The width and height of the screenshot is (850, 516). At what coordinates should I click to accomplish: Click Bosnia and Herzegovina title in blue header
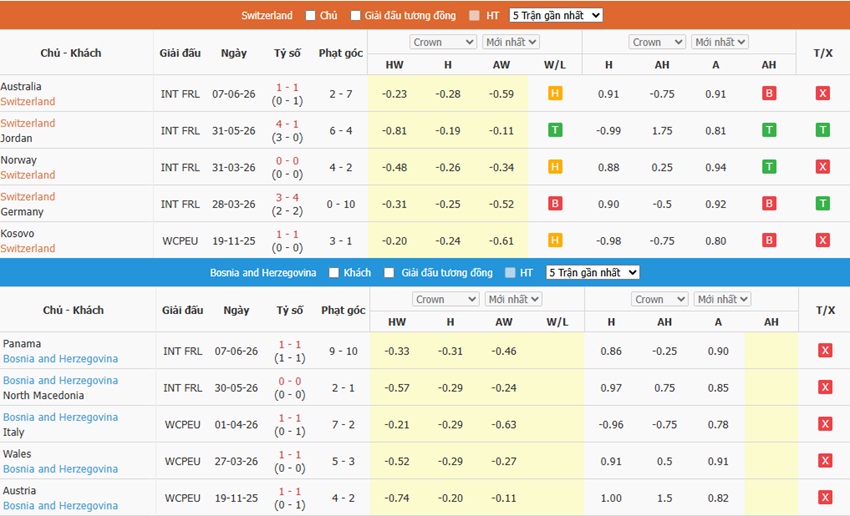[x=263, y=273]
